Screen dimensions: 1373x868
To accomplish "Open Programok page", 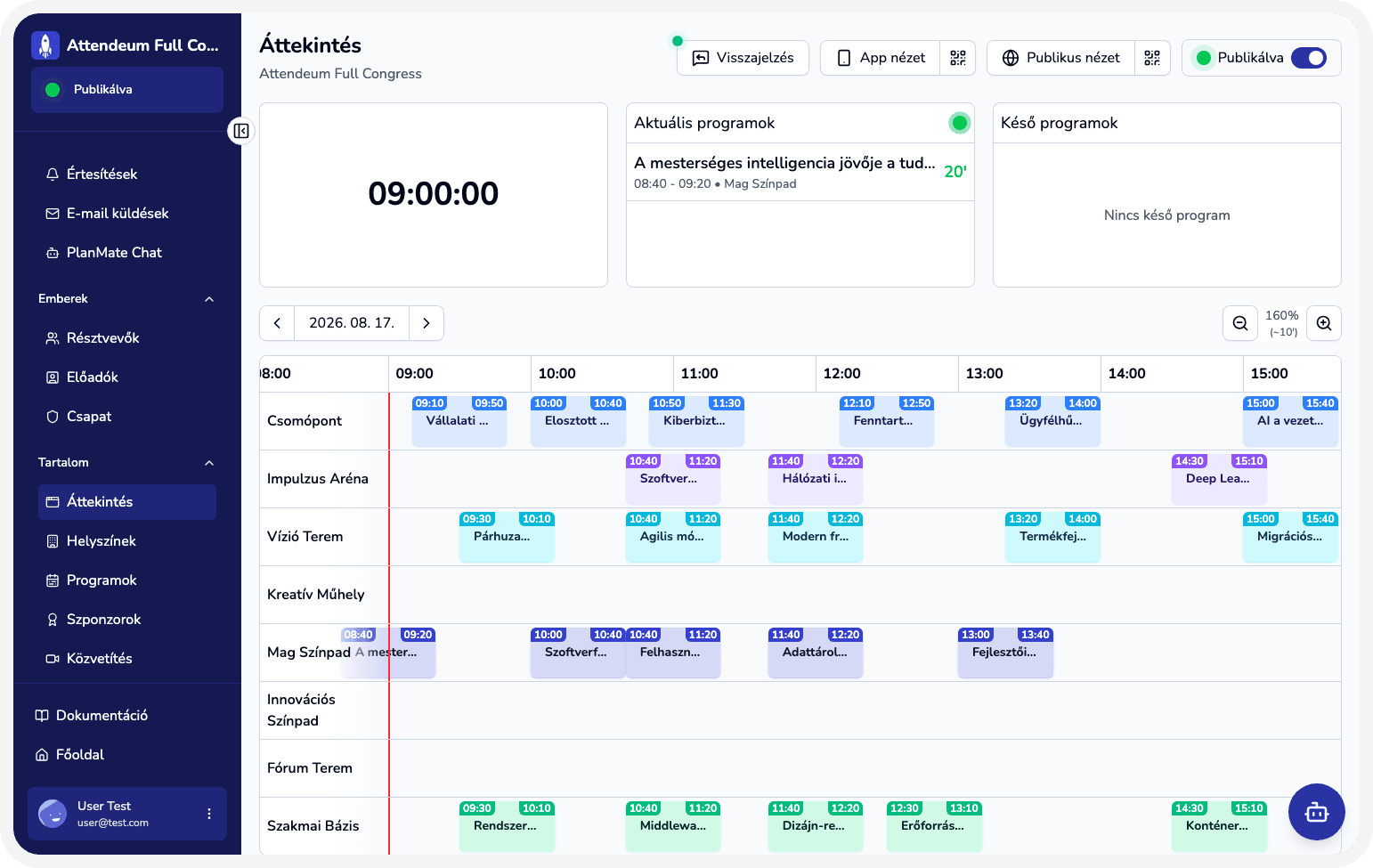I will [x=127, y=580].
